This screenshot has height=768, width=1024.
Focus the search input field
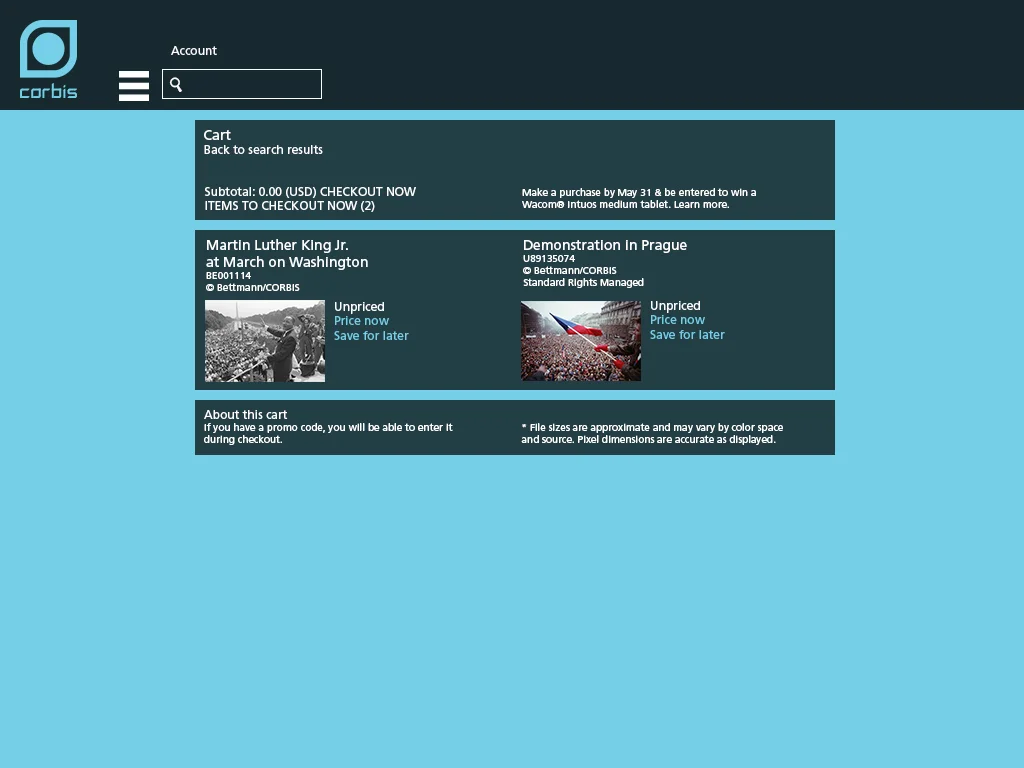click(242, 84)
